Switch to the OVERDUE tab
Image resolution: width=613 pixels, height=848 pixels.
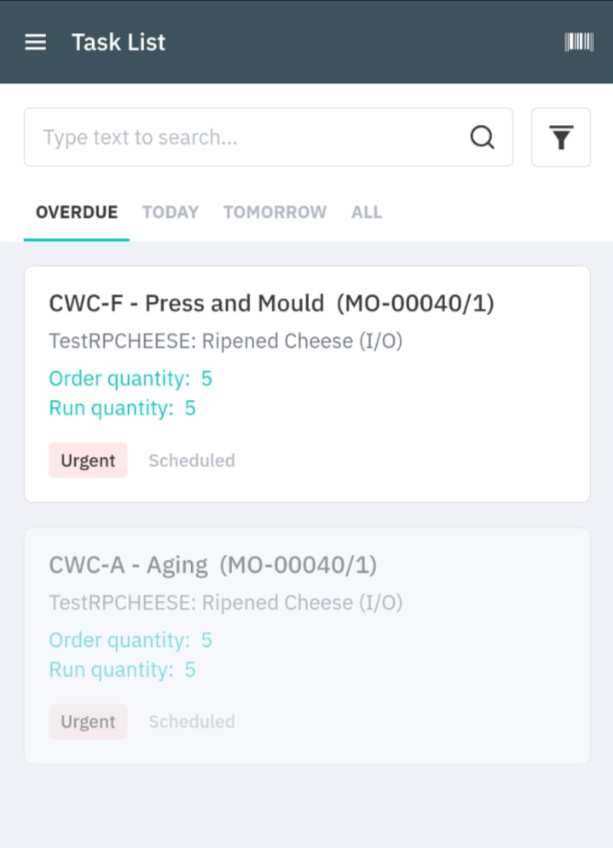[77, 212]
